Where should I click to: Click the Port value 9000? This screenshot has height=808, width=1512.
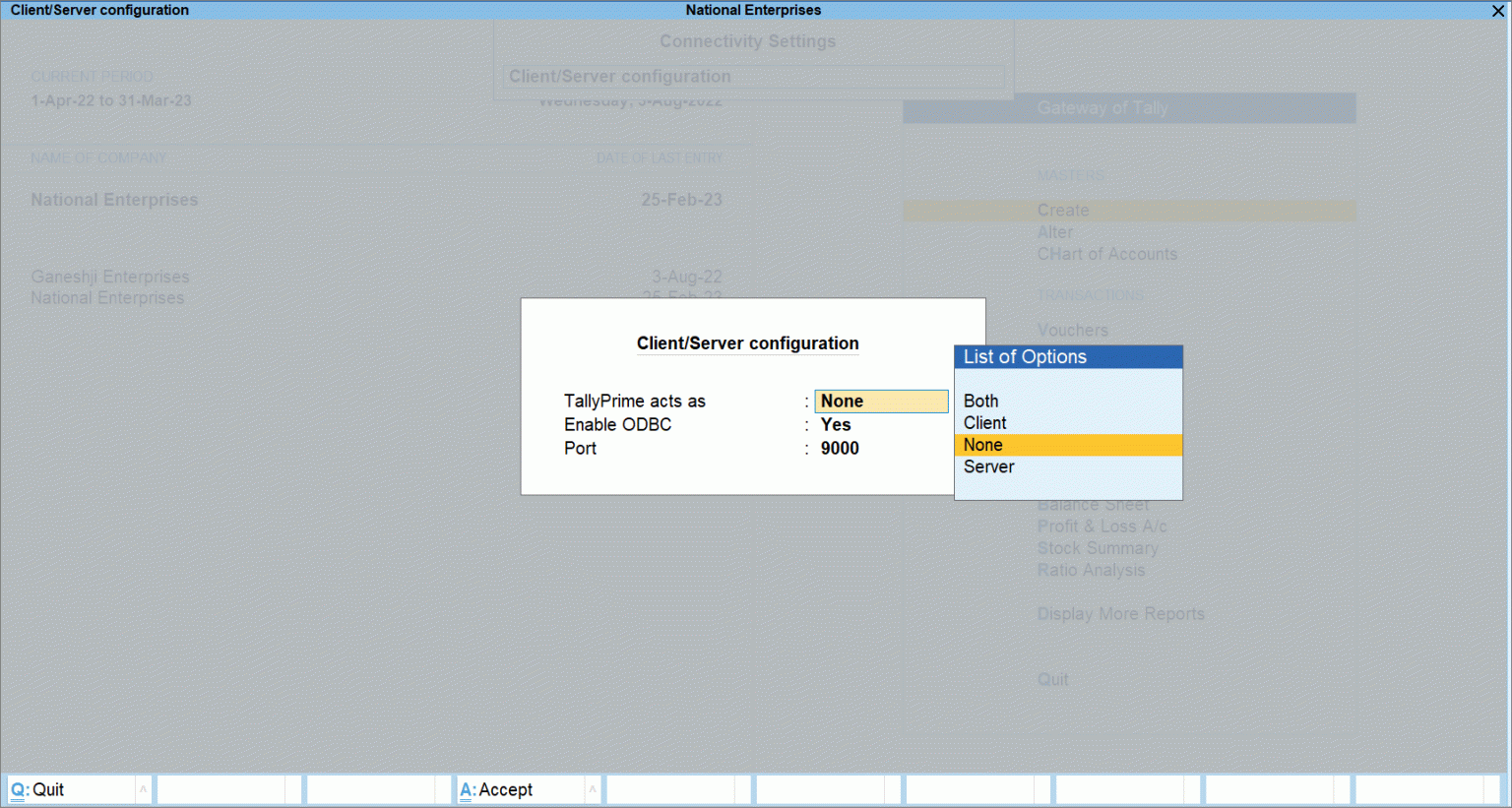point(839,448)
